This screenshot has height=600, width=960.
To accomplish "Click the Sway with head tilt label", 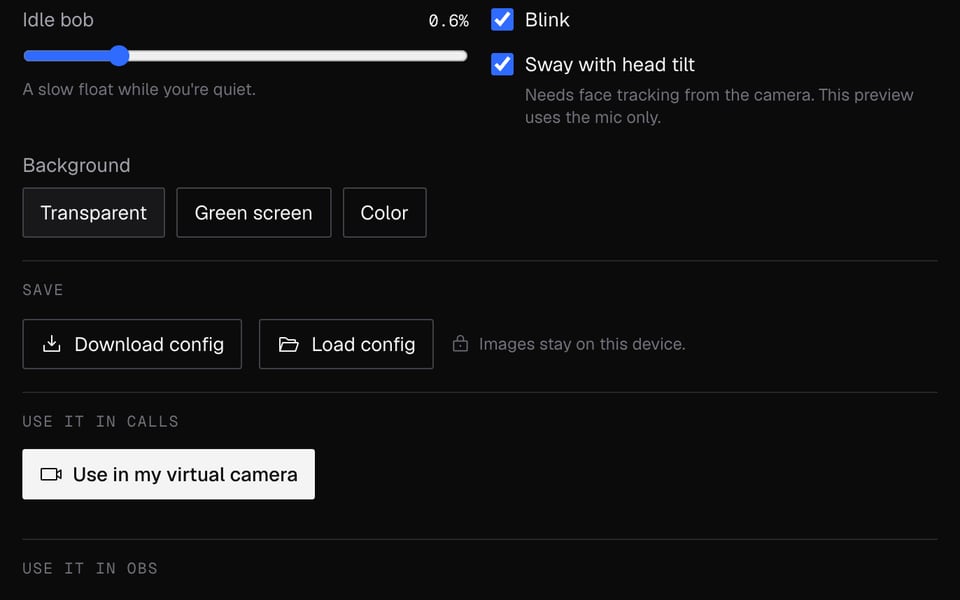I will click(609, 64).
